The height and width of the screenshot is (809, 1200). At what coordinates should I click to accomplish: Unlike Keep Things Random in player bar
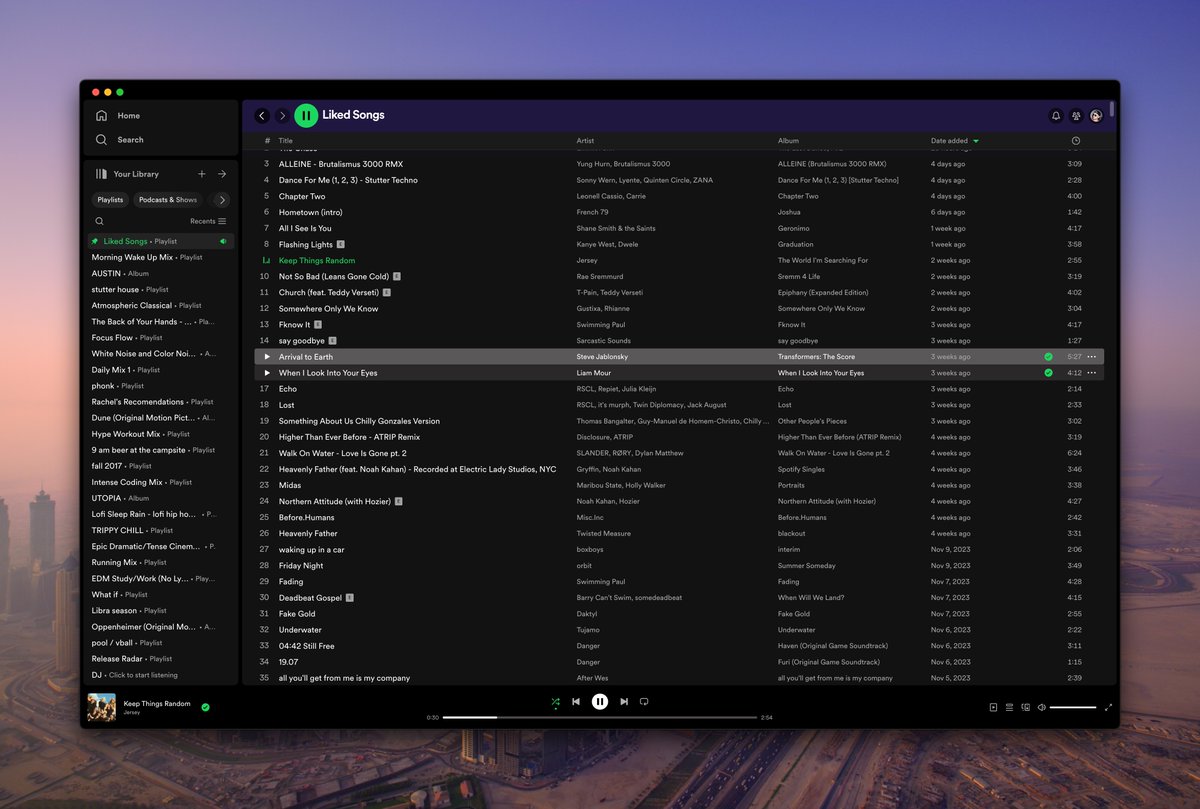[205, 707]
